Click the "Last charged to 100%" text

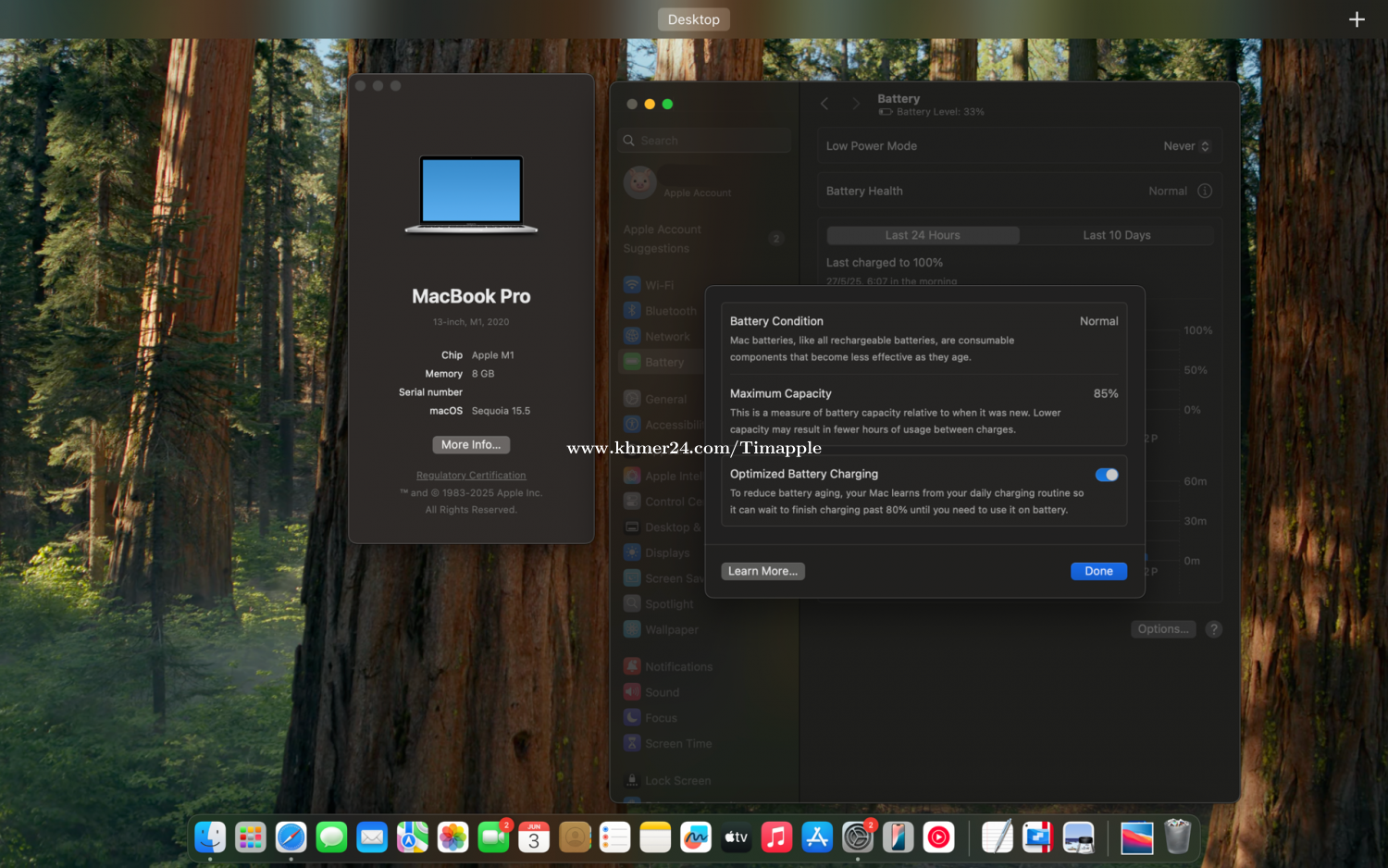tap(885, 263)
